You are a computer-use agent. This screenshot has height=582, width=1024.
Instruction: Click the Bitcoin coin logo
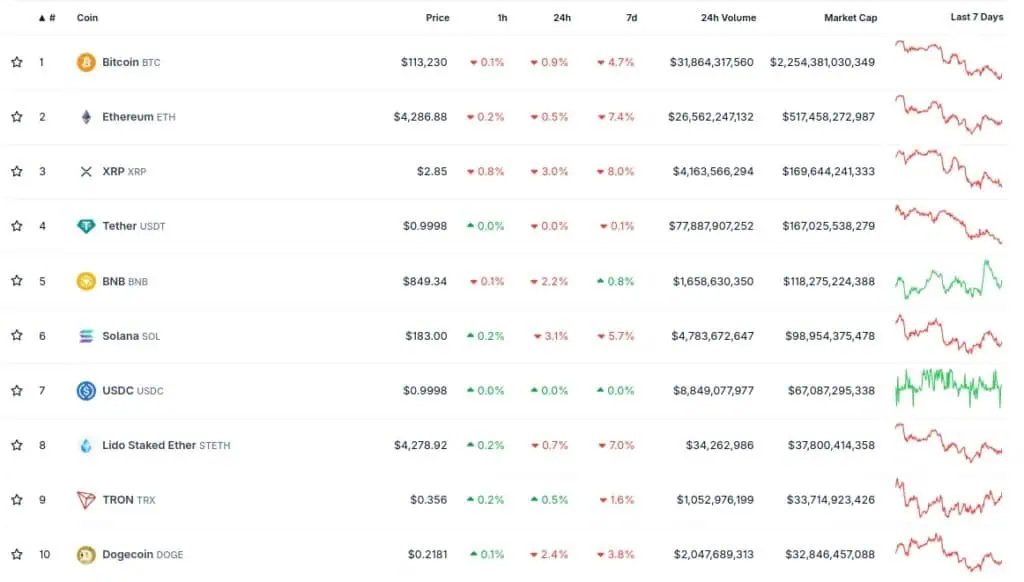pyautogui.click(x=86, y=62)
